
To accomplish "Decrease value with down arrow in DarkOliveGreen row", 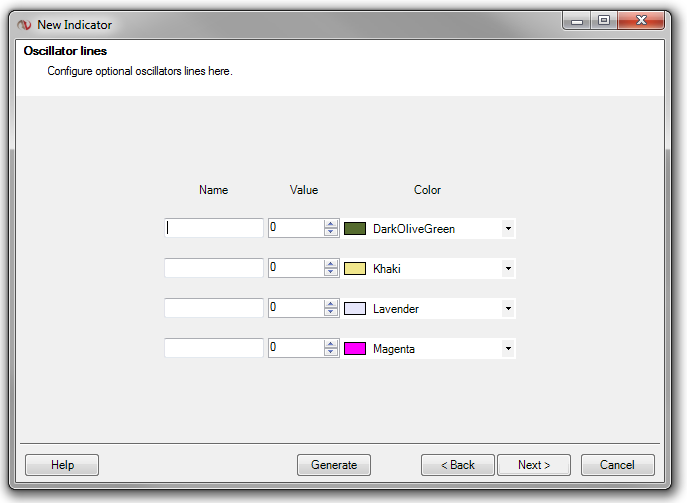I will coord(331,232).
